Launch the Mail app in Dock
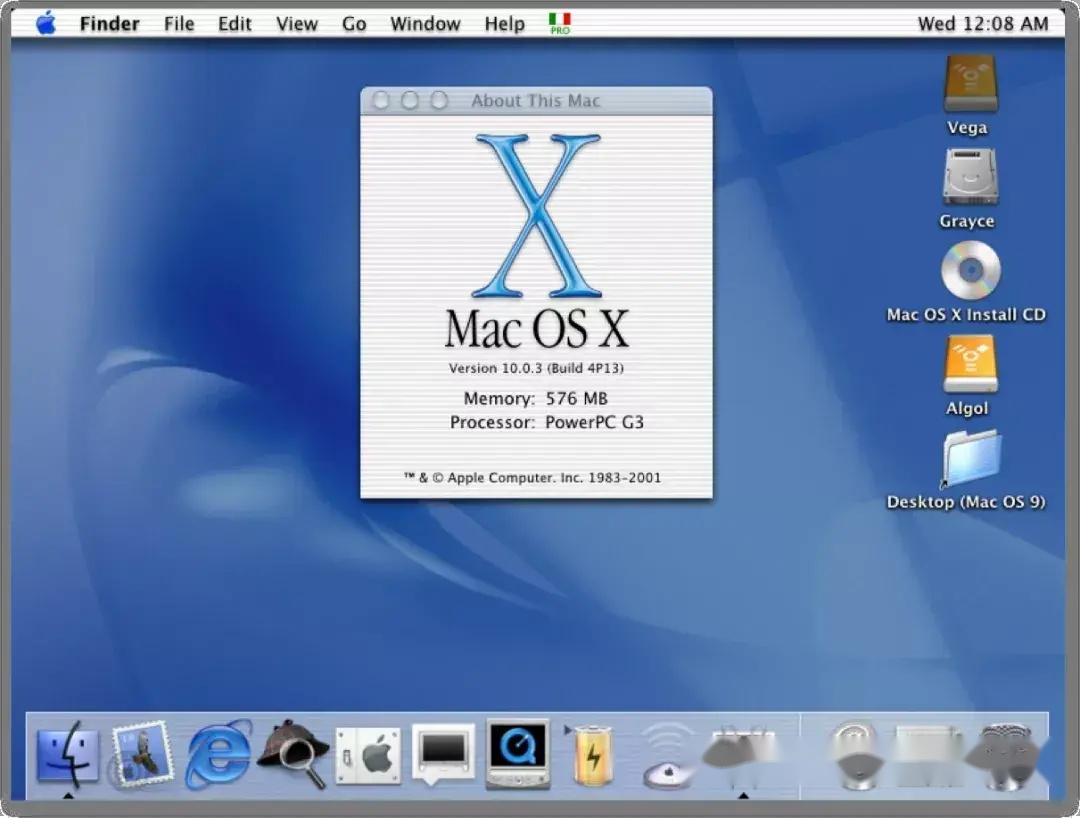 coord(143,754)
